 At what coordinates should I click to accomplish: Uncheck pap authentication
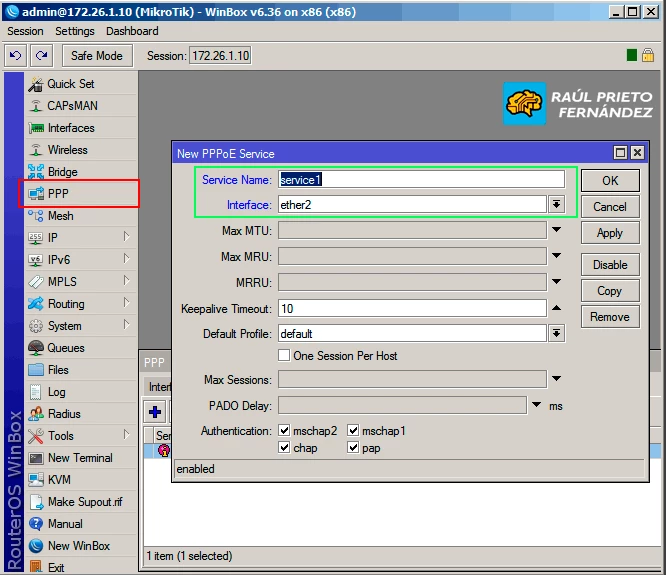point(353,448)
